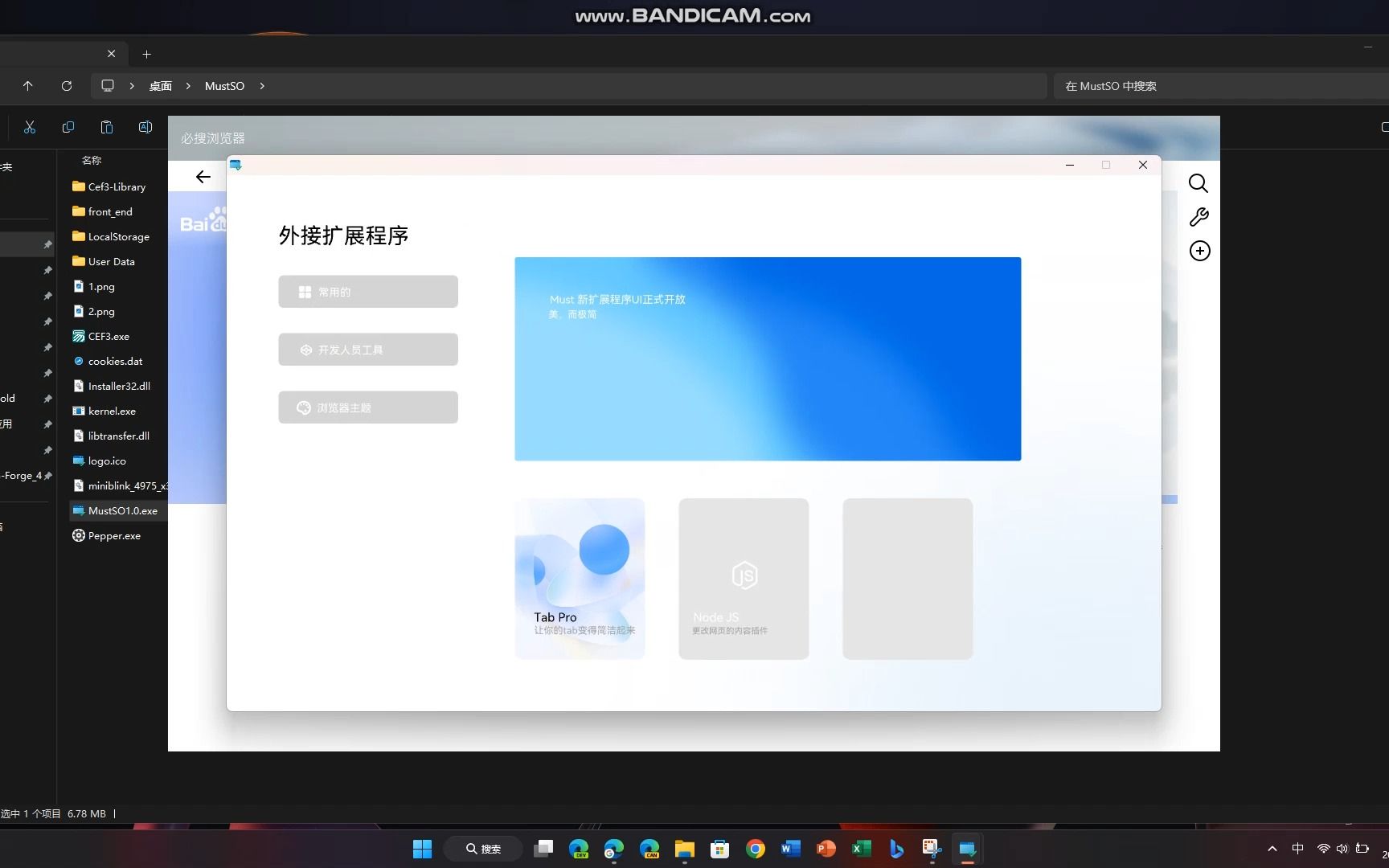The image size is (1389, 868).
Task: Click the 在 MustSO 中搜索 search box
Action: [1221, 86]
